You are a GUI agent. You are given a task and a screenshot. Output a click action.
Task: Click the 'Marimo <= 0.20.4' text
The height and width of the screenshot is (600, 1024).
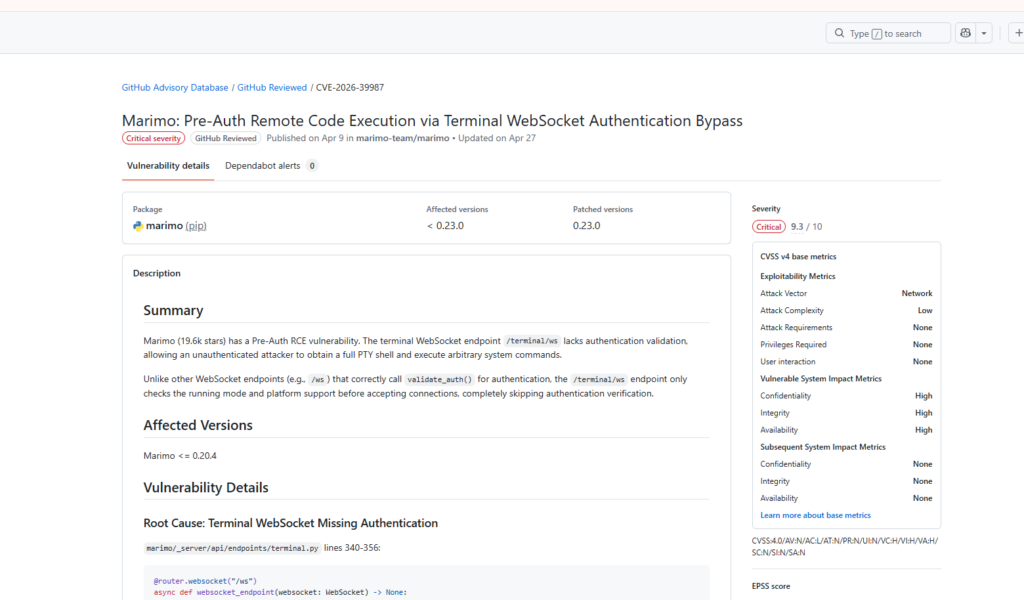pyautogui.click(x=180, y=456)
